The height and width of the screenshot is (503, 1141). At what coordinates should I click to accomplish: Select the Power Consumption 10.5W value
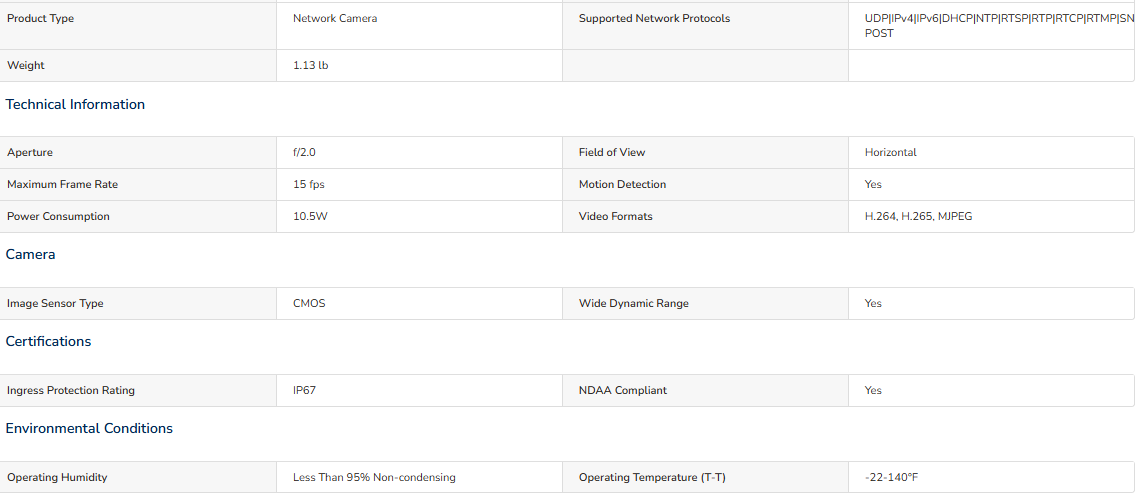point(310,216)
